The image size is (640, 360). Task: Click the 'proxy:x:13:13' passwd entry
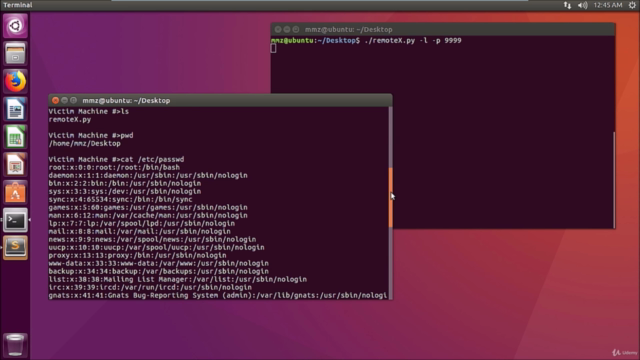point(138,256)
